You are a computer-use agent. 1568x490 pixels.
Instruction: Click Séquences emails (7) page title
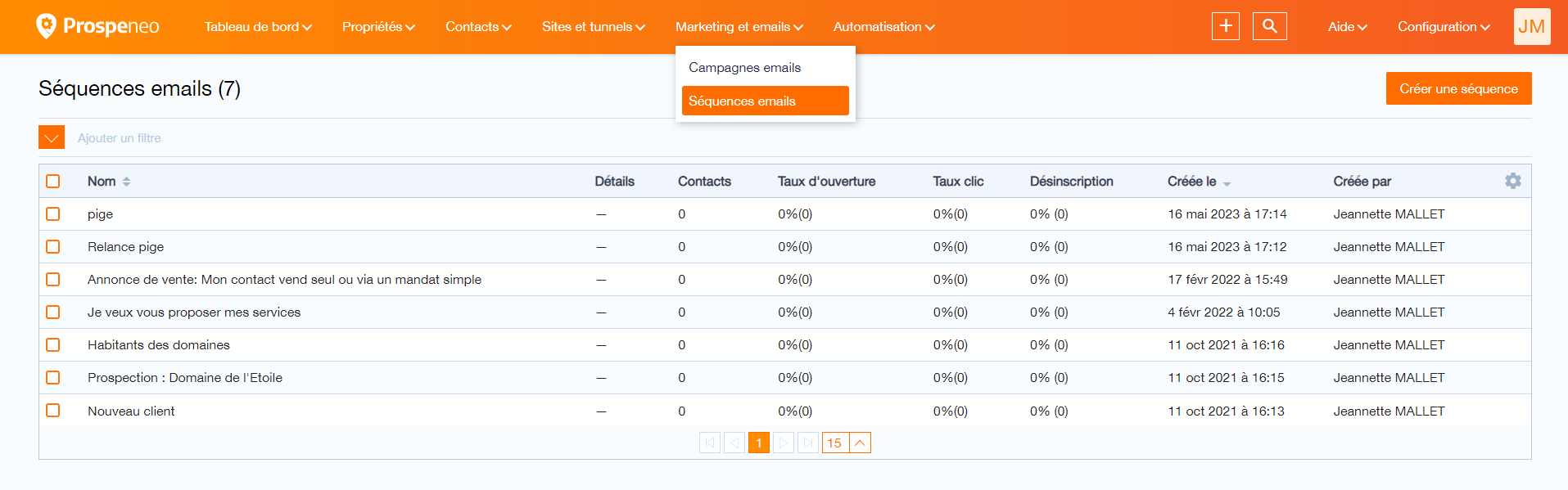(x=139, y=88)
